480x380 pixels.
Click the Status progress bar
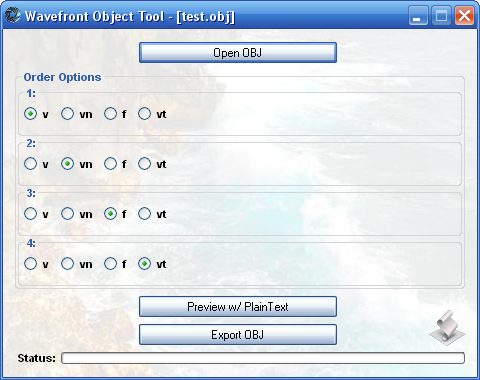(263, 358)
